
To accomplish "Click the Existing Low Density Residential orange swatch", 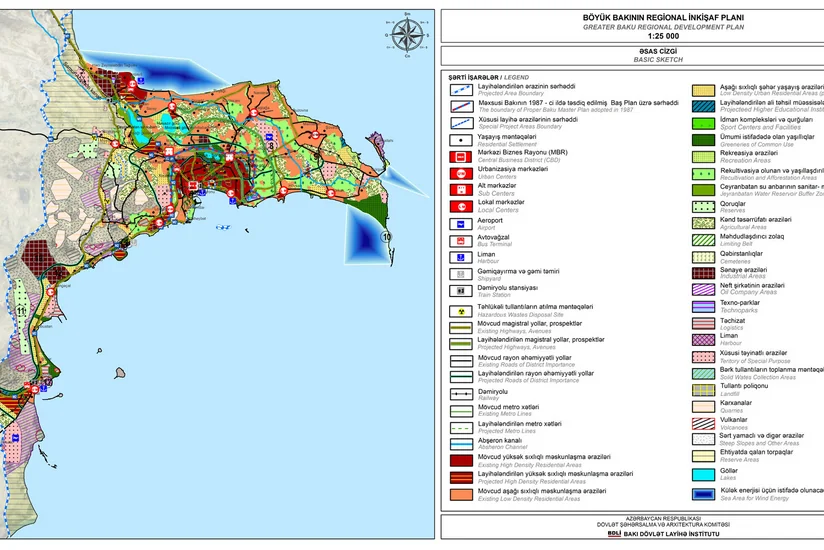I will pyautogui.click(x=461, y=494).
